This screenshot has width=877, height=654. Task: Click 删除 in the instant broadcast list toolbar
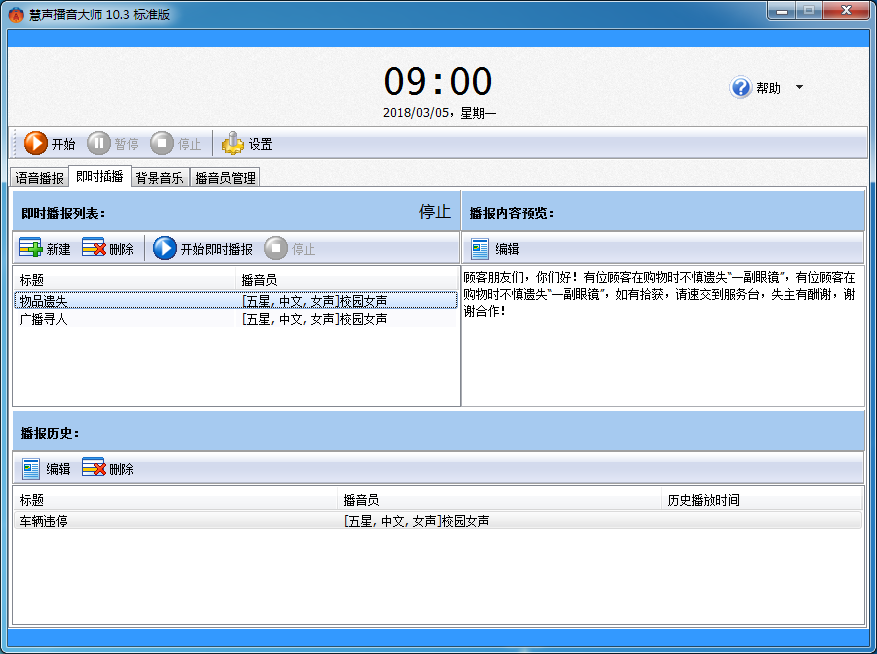[108, 248]
